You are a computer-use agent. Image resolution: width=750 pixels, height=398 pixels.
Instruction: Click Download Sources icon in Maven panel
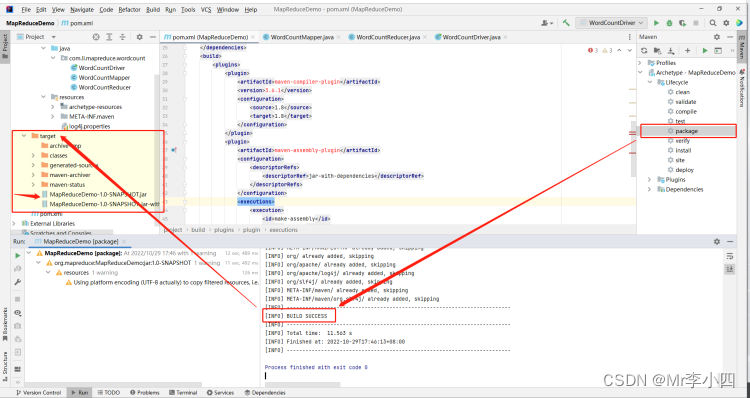point(671,50)
